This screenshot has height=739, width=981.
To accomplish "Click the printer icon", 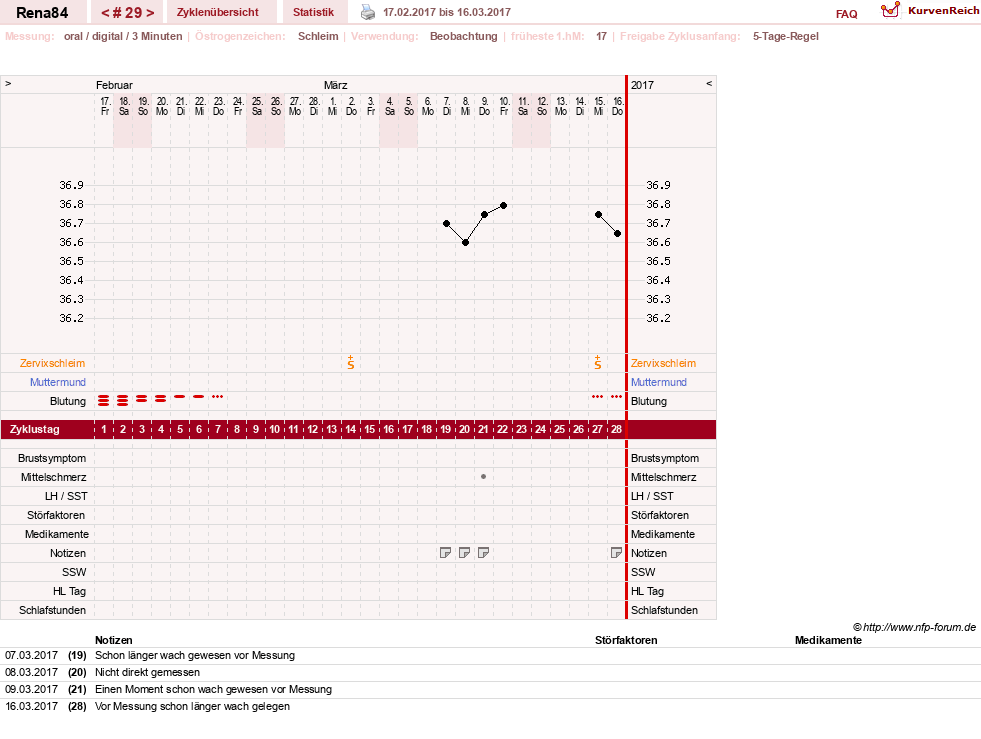I will click(x=368, y=12).
